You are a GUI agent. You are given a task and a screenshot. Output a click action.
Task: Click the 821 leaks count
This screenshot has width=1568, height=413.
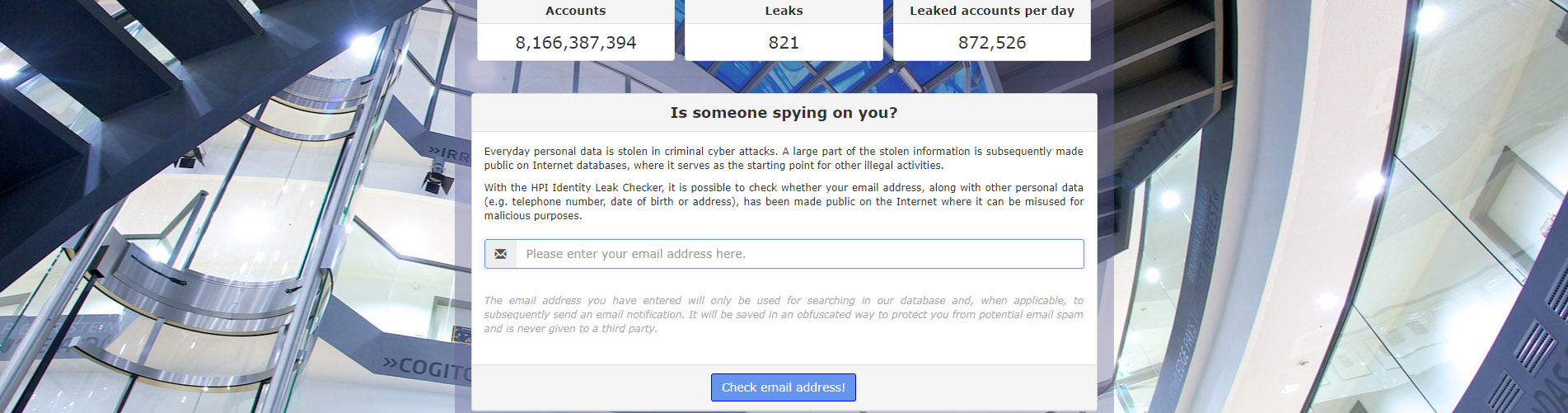pyautogui.click(x=784, y=43)
